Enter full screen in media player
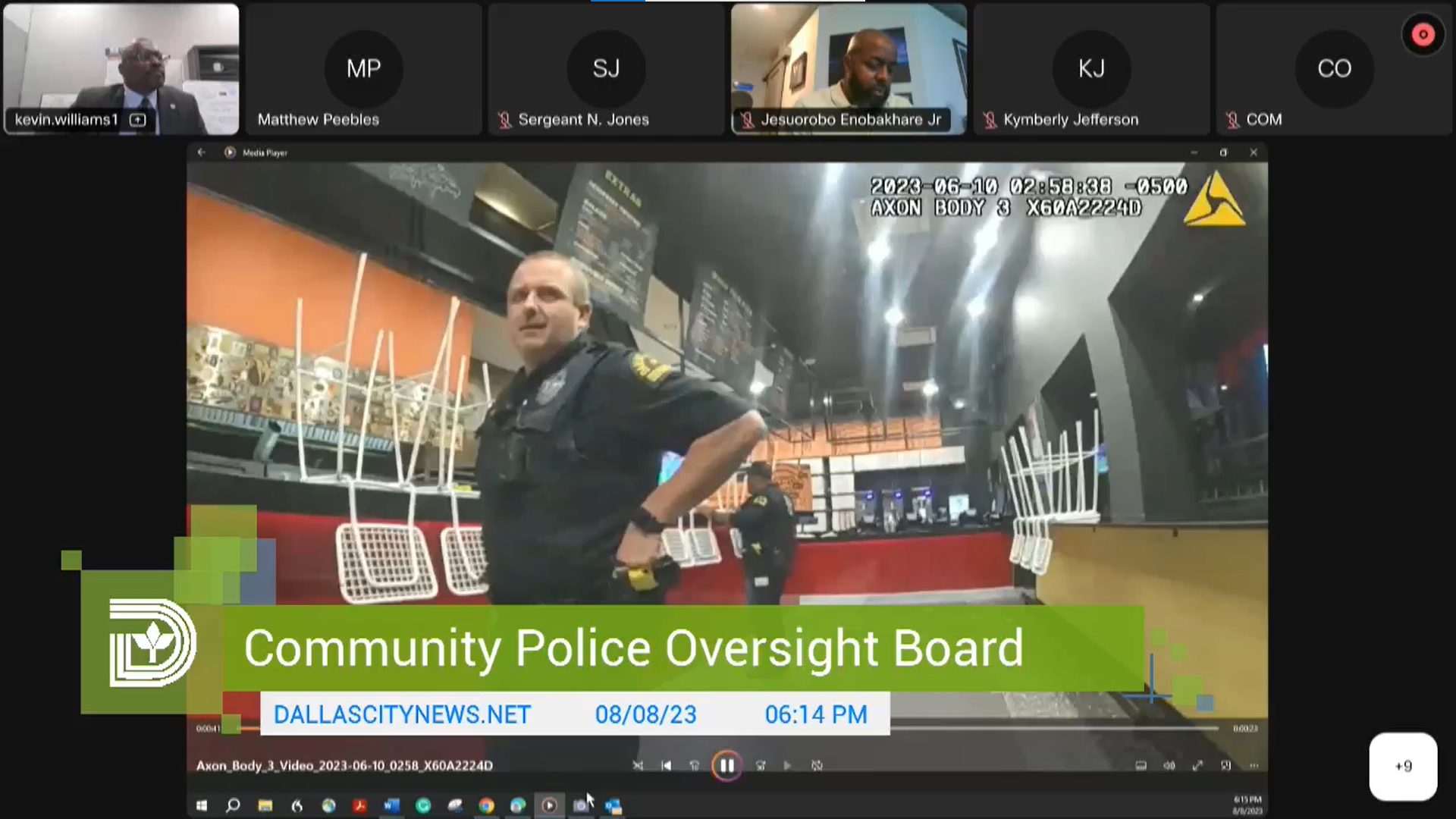This screenshot has height=819, width=1456. coord(1197,765)
